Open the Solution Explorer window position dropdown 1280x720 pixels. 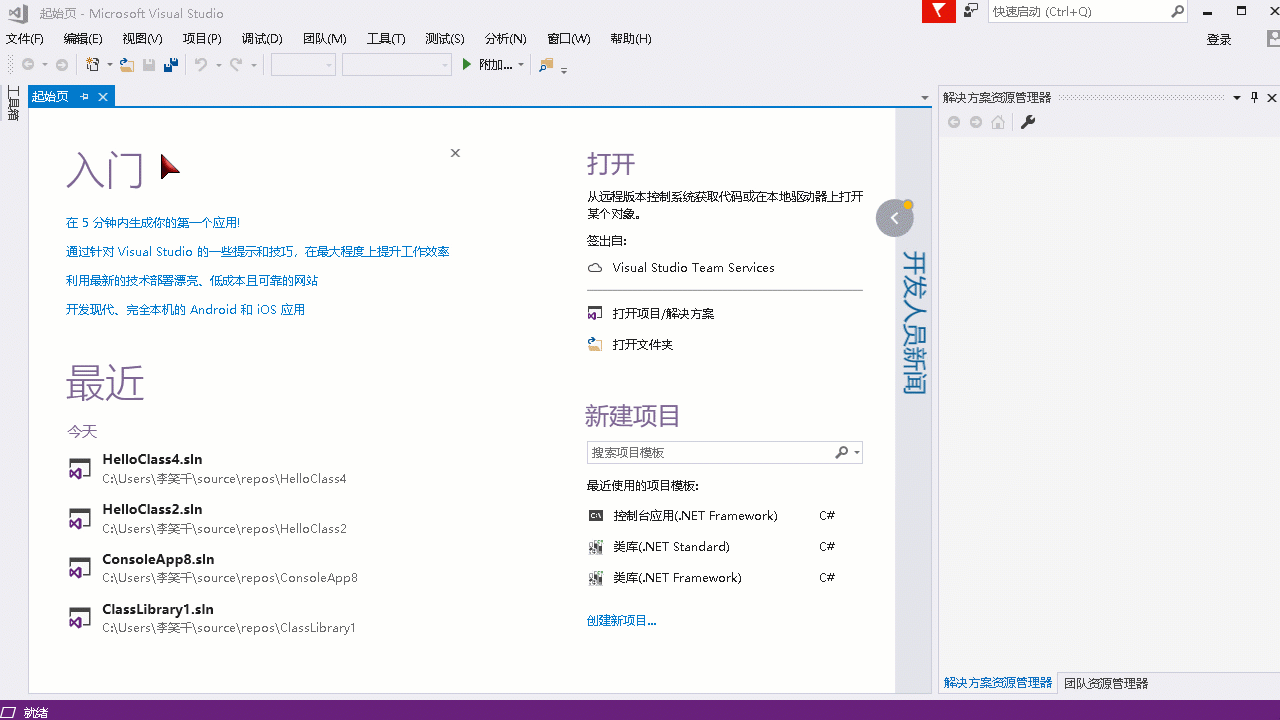coord(1237,97)
